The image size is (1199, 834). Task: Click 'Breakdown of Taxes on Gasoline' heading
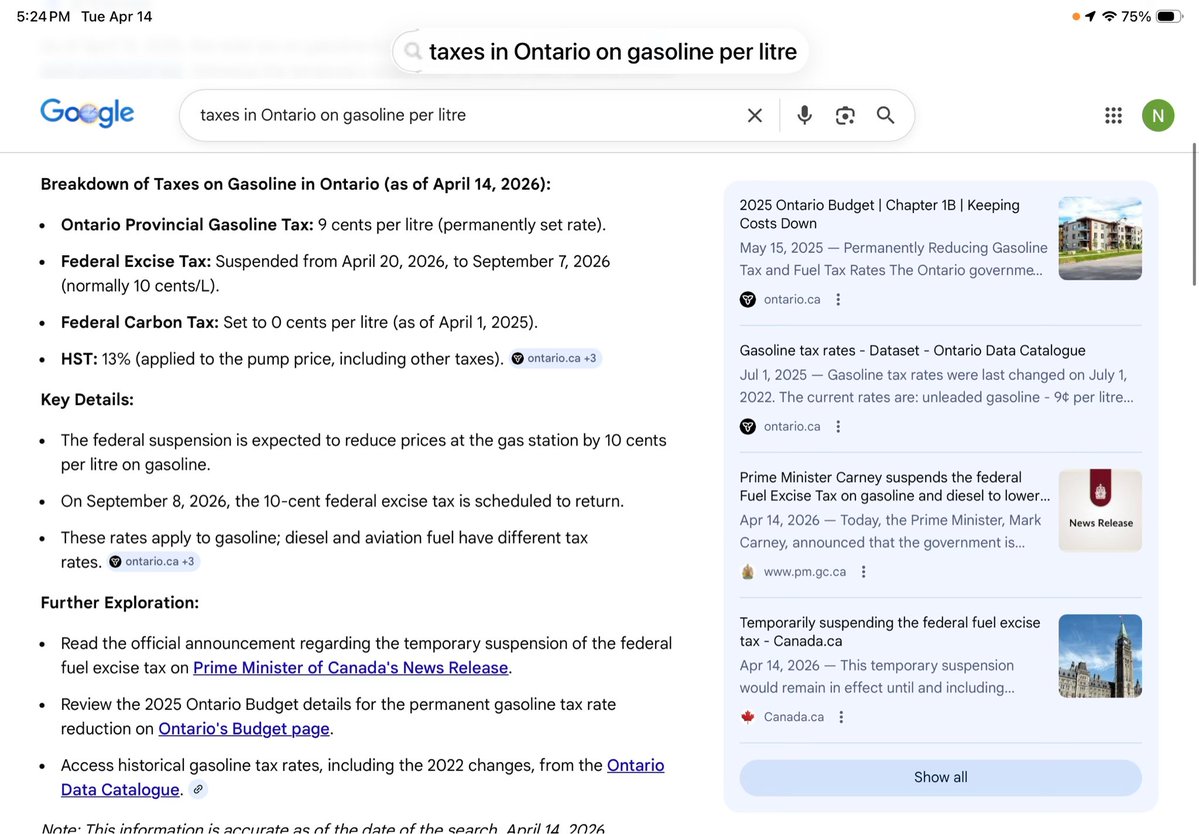[296, 184]
